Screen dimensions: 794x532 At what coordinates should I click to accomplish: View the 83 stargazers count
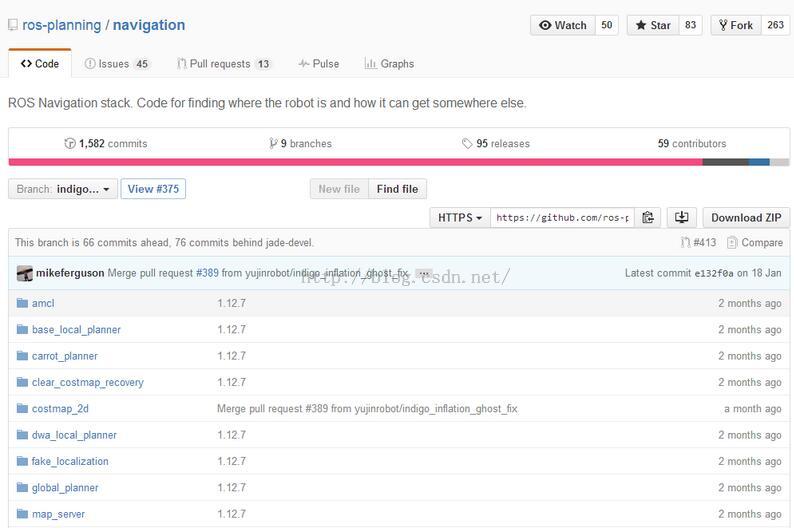(690, 25)
